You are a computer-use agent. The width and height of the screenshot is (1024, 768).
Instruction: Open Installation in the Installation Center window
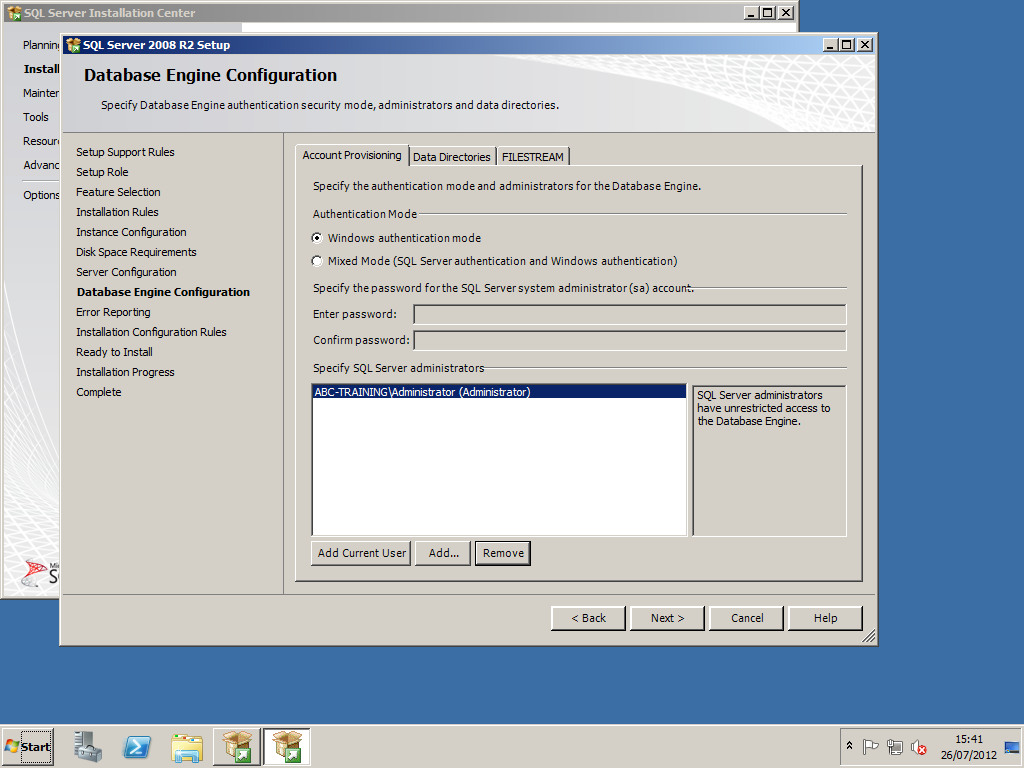(41, 69)
